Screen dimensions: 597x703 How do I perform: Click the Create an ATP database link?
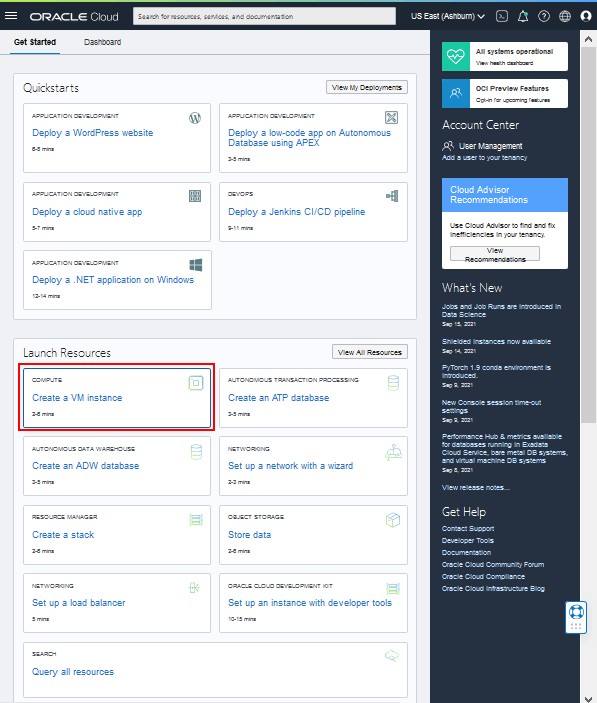pos(279,398)
